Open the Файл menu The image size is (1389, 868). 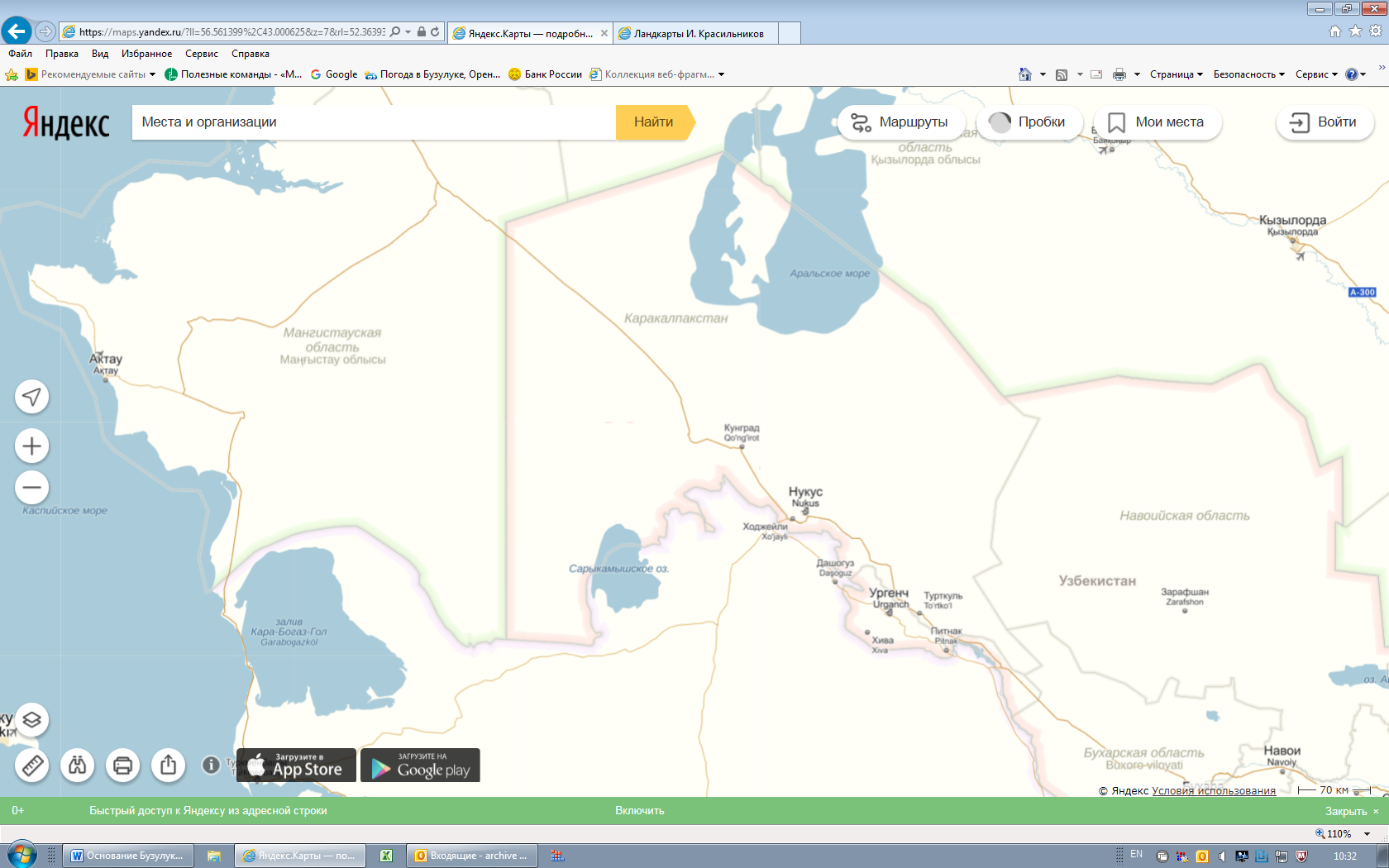(x=21, y=54)
